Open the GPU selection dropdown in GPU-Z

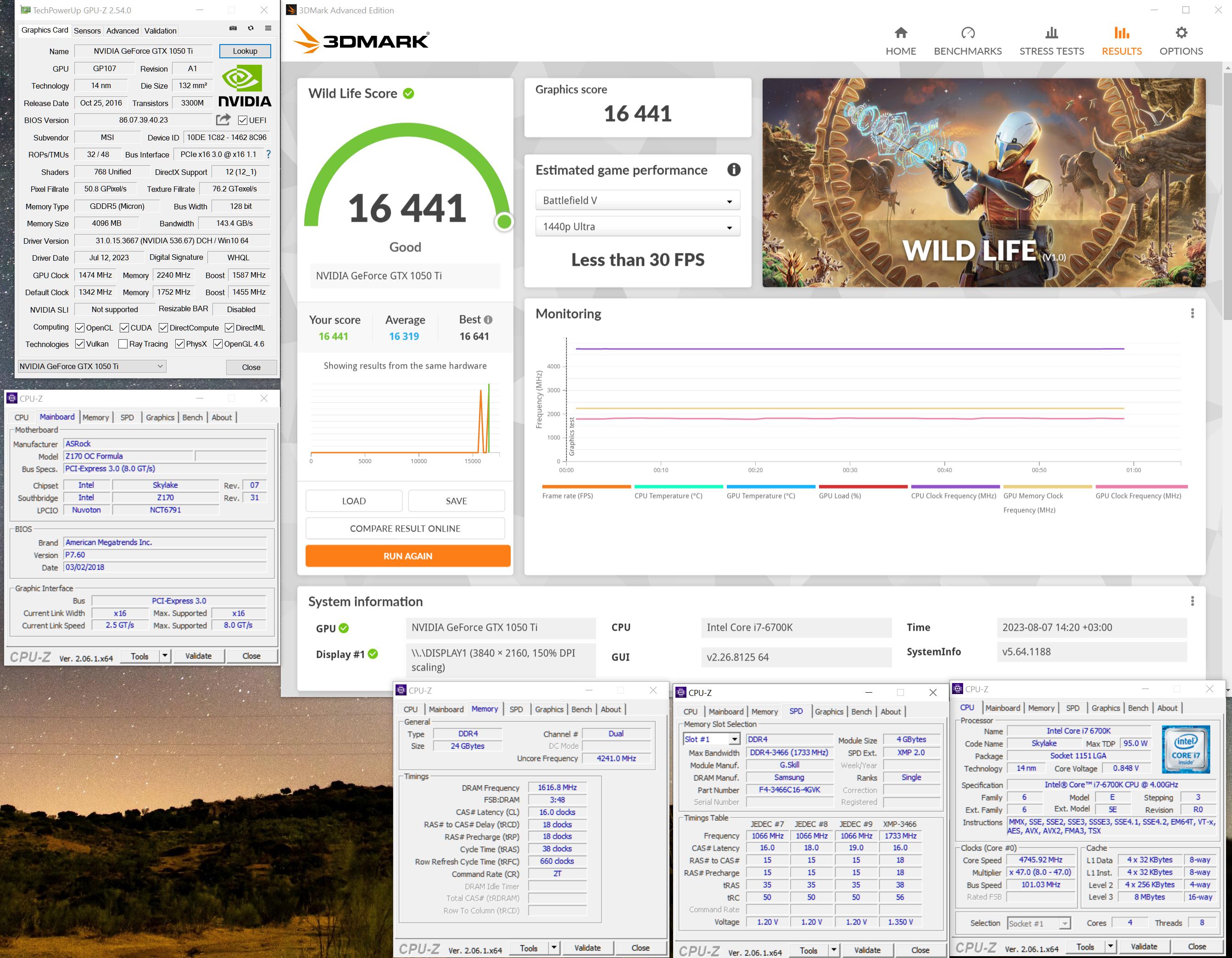tap(93, 366)
